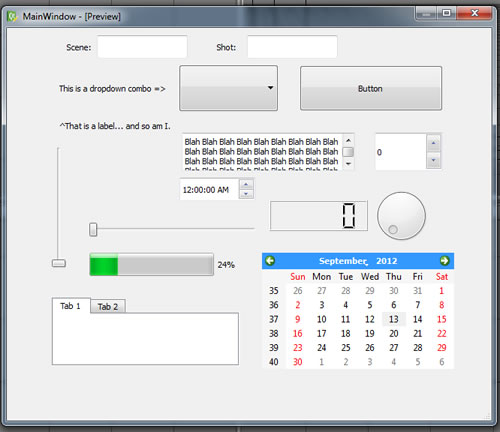Click the 2012 year label in calendar
The width and height of the screenshot is (500, 432).
(x=387, y=261)
